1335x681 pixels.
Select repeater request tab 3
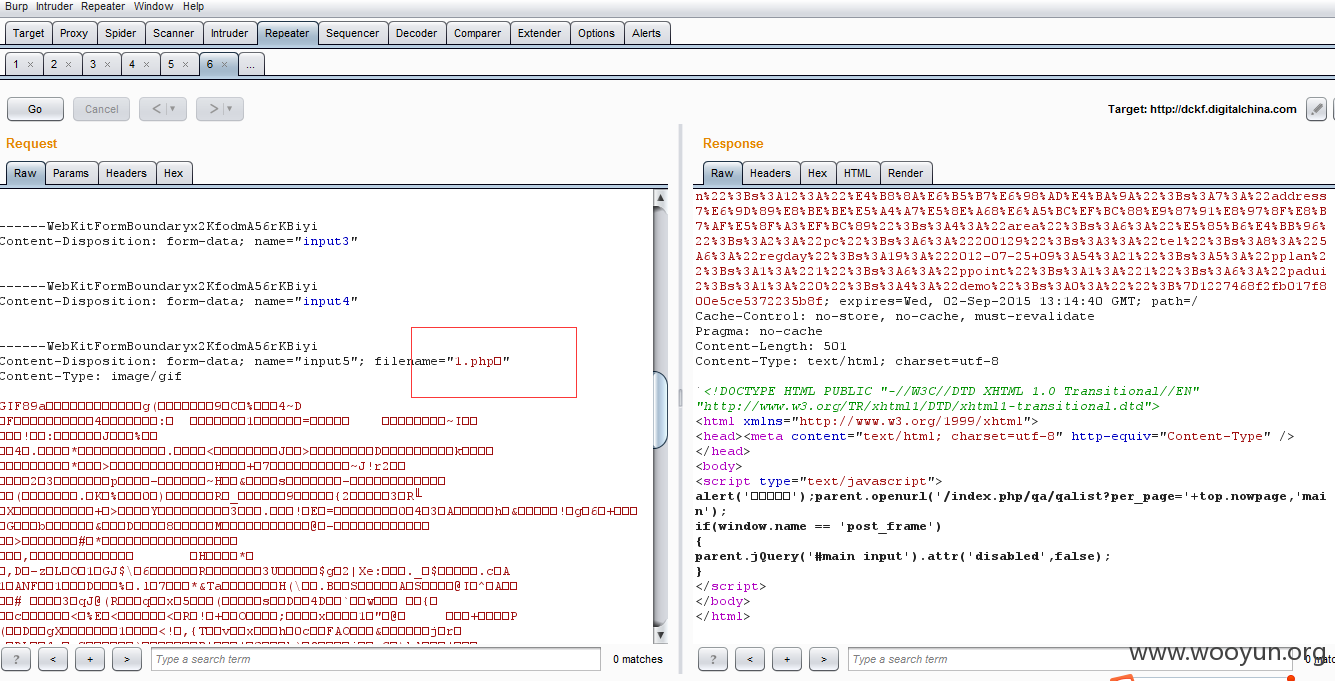point(93,64)
